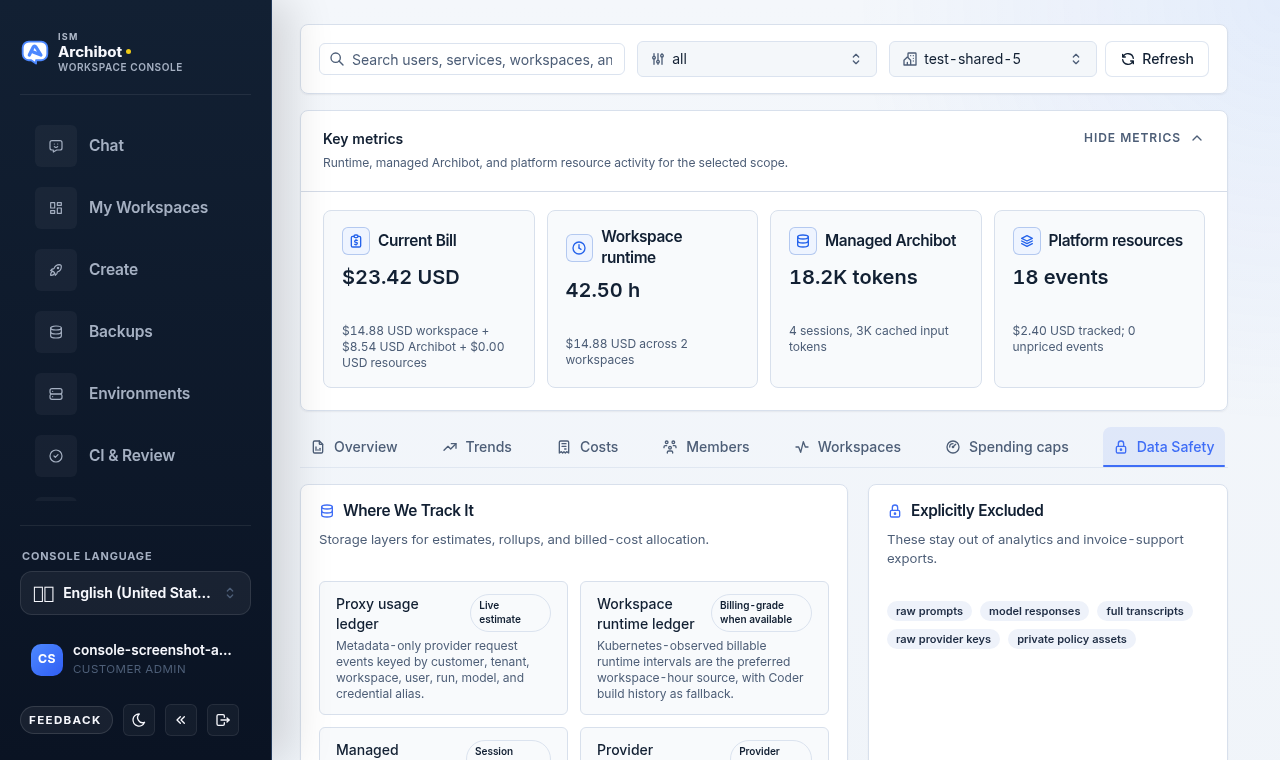The width and height of the screenshot is (1280, 760).
Task: Click the 'model responses' tag
Action: [1034, 611]
